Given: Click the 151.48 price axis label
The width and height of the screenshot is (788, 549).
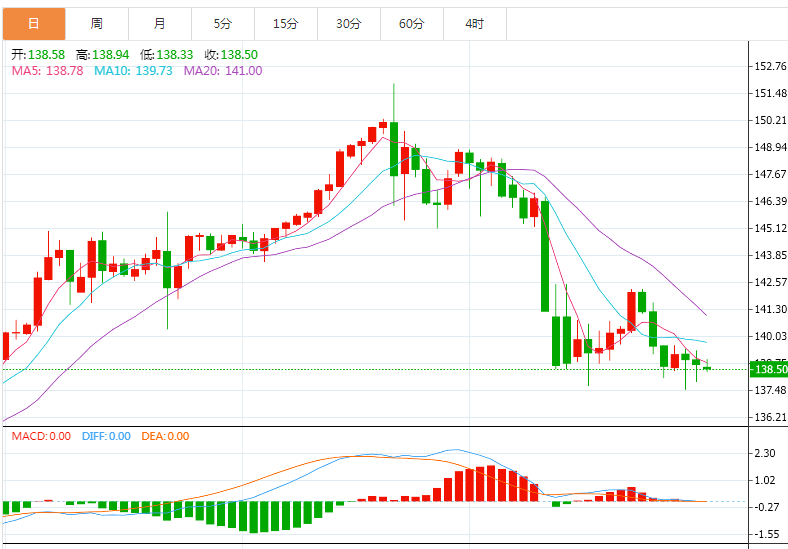Looking at the screenshot, I should [770, 93].
